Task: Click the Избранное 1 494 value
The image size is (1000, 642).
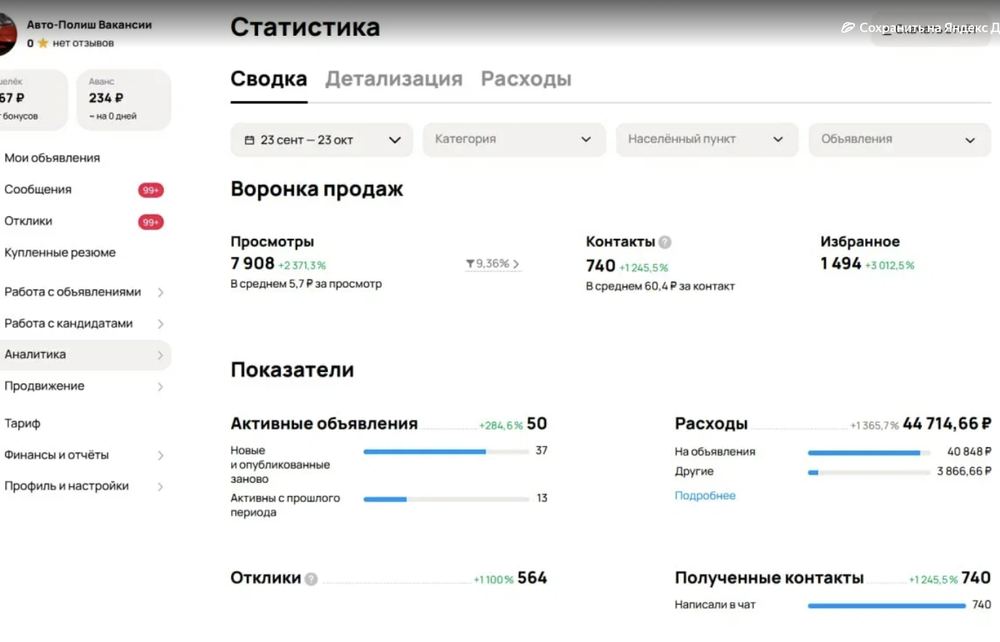Action: pyautogui.click(x=841, y=264)
